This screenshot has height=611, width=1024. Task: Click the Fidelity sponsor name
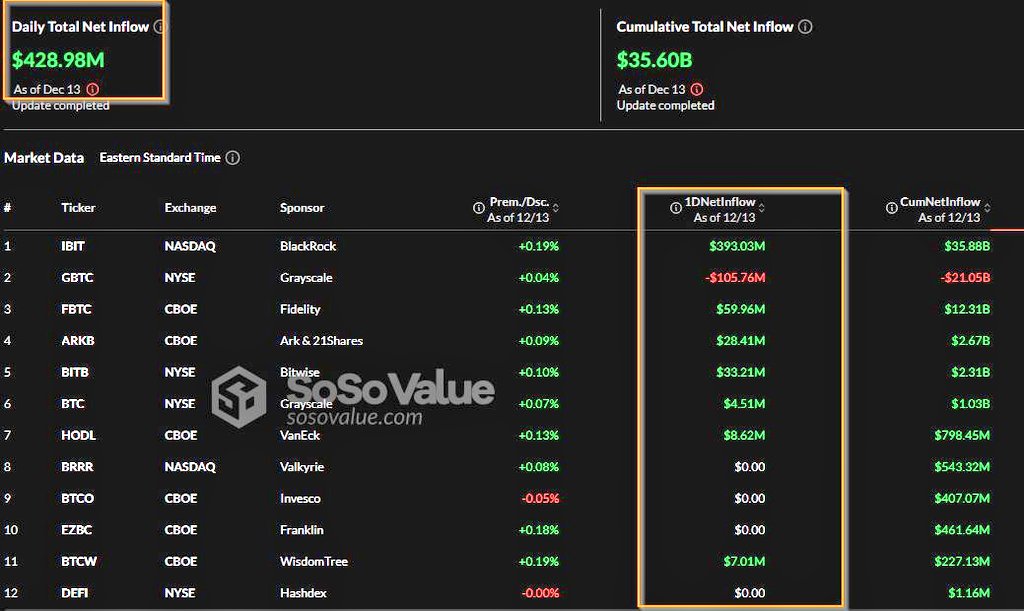tap(300, 309)
